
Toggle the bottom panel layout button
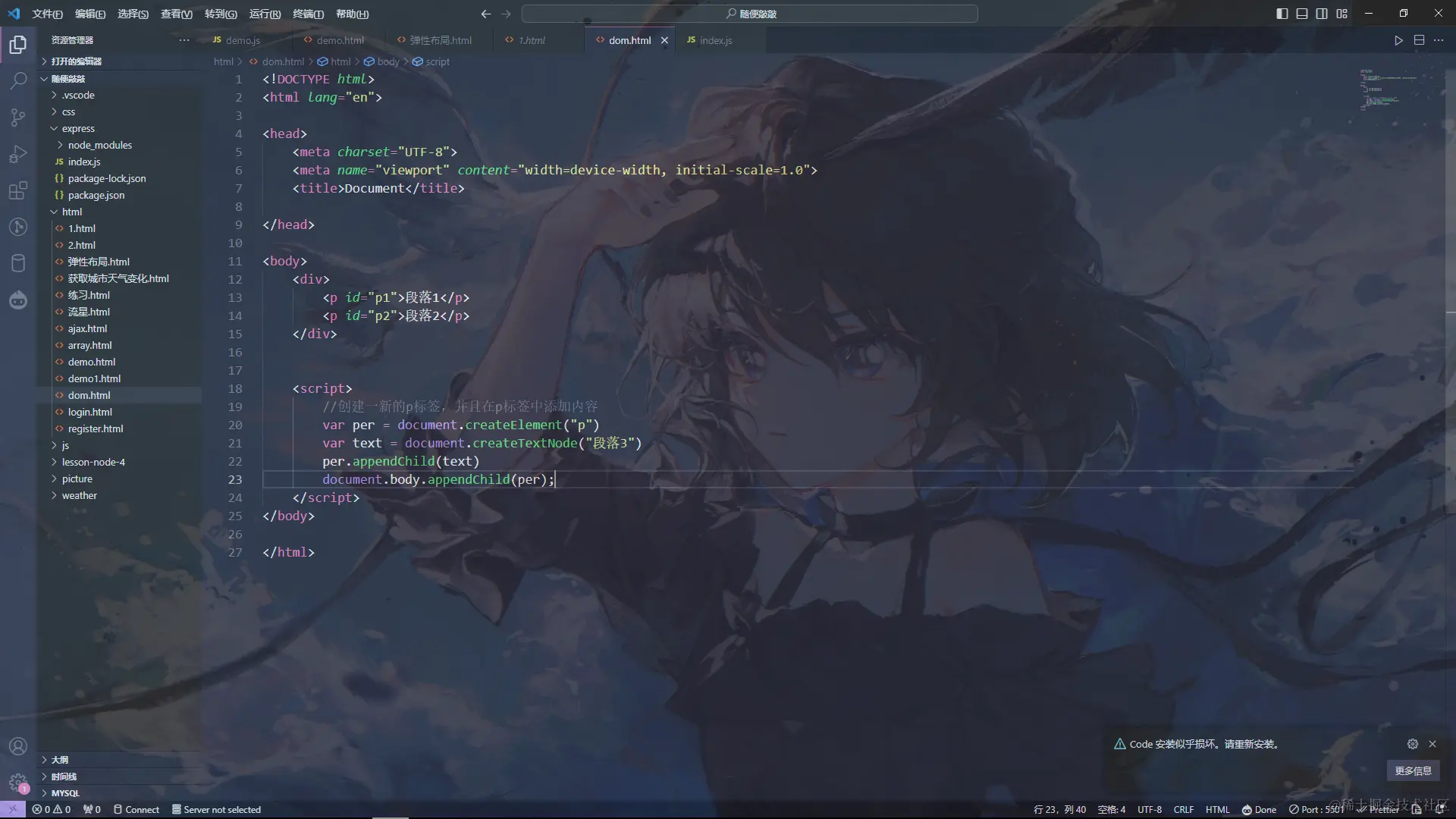pyautogui.click(x=1302, y=14)
